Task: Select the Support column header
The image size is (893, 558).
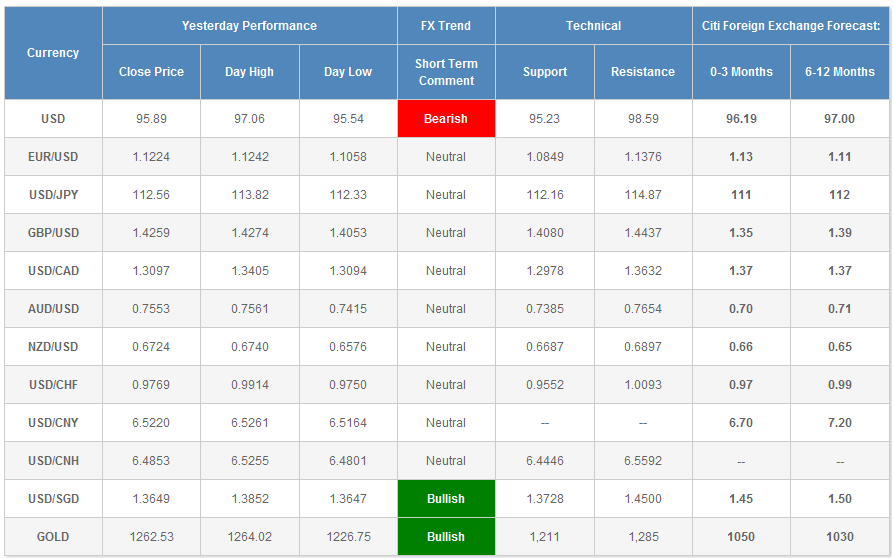Action: point(545,72)
